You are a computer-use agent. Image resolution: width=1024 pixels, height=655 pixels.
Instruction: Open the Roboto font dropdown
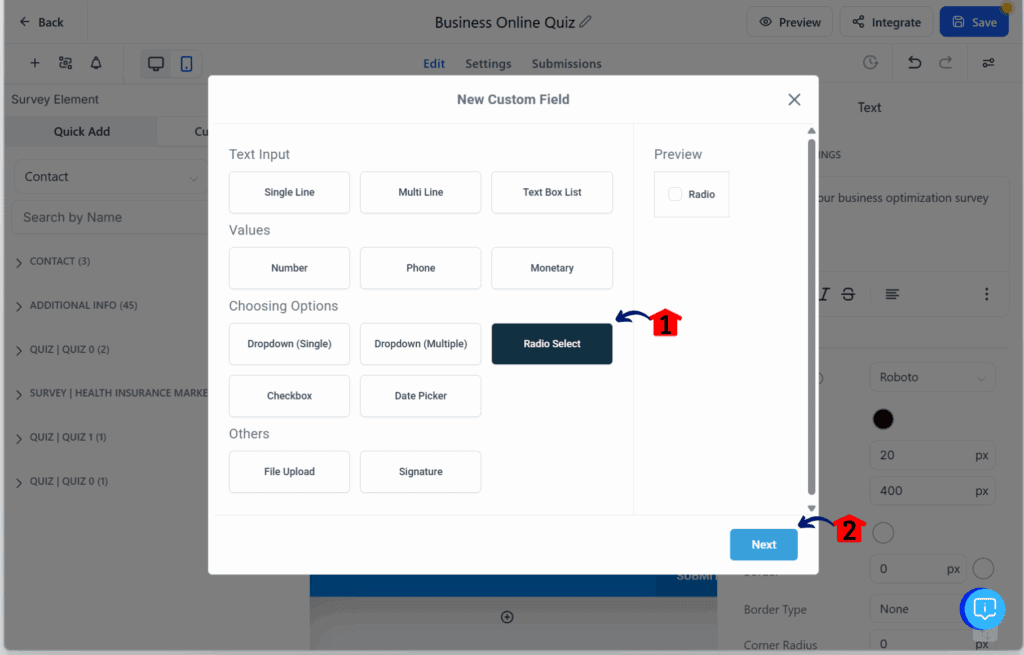click(x=933, y=377)
